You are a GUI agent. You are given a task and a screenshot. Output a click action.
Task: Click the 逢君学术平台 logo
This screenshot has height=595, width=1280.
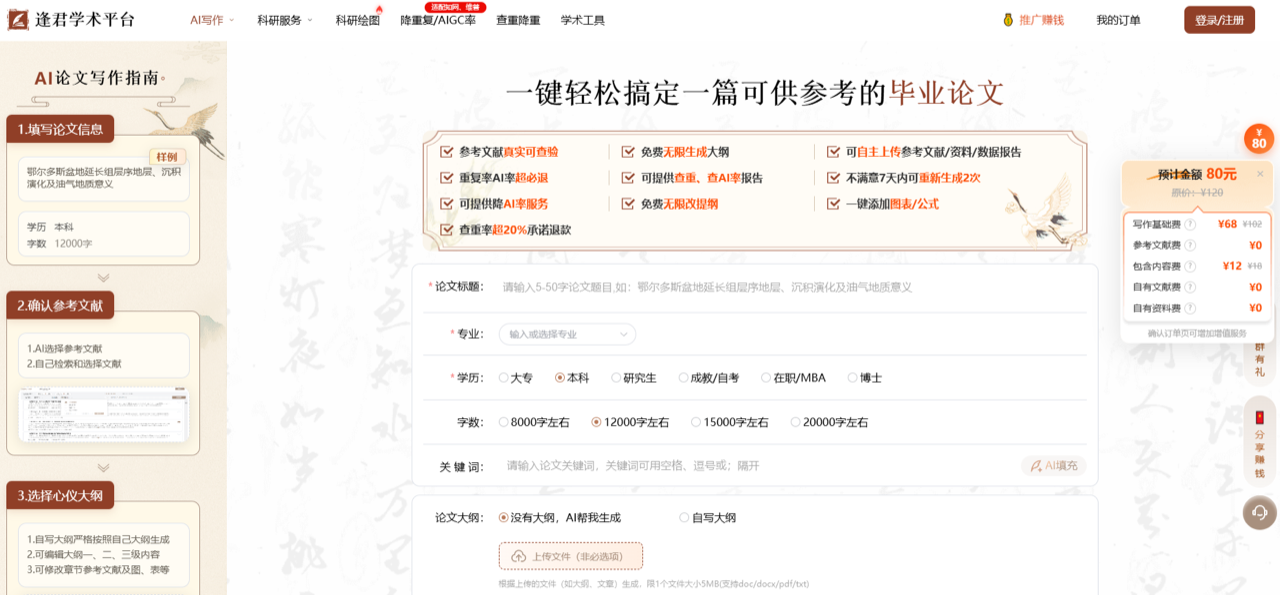71,20
